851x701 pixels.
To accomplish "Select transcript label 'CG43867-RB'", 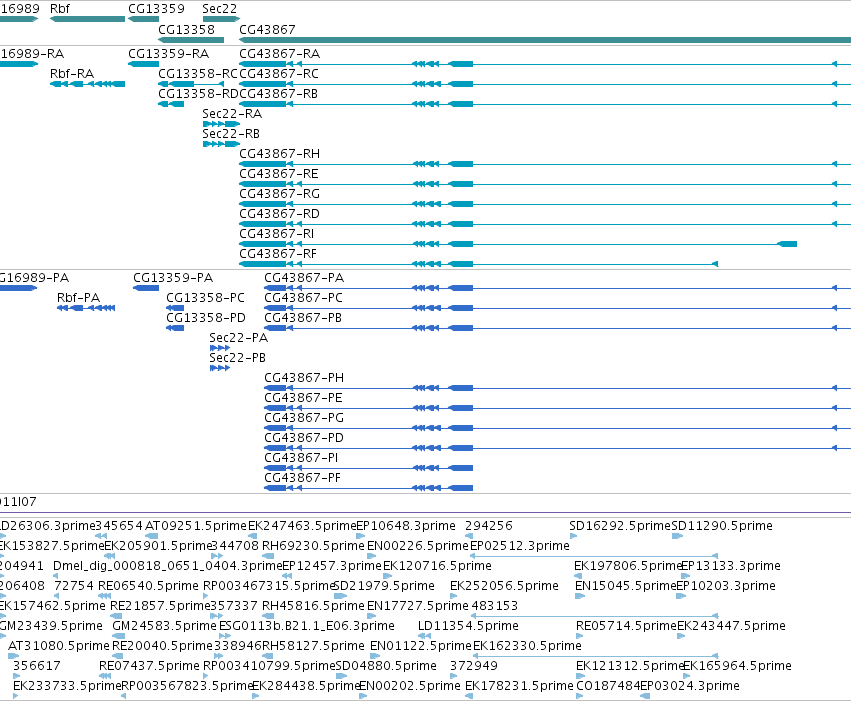I will 278,94.
